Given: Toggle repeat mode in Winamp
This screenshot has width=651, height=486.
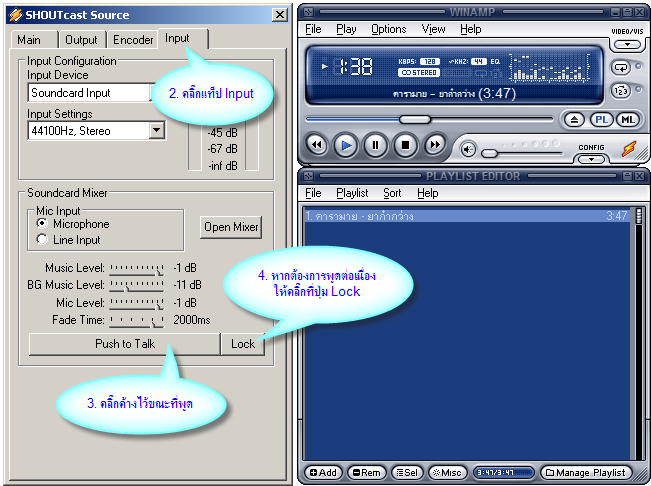Looking at the screenshot, I should pyautogui.click(x=620, y=67).
